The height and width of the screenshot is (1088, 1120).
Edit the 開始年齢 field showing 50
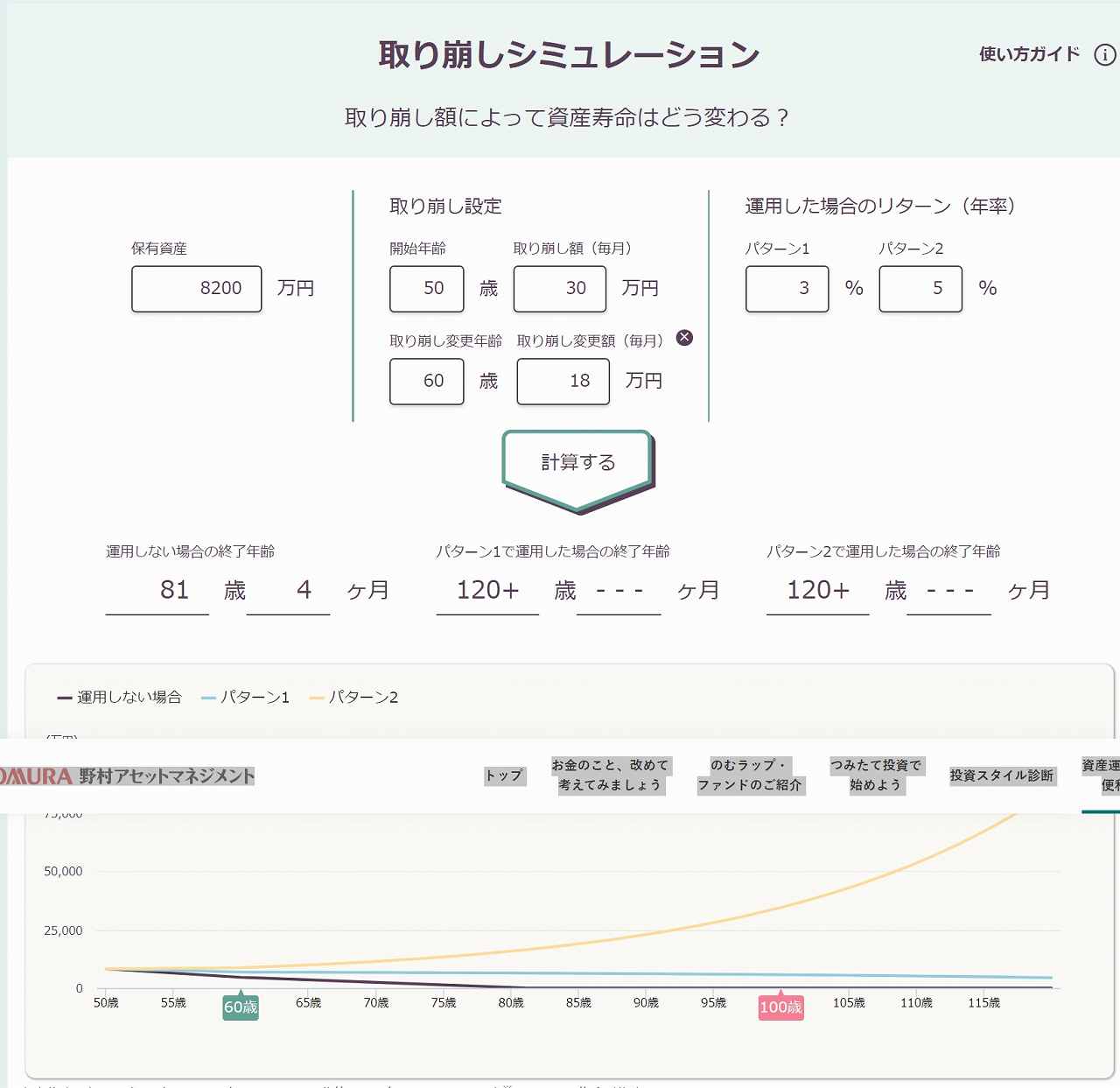coord(427,289)
